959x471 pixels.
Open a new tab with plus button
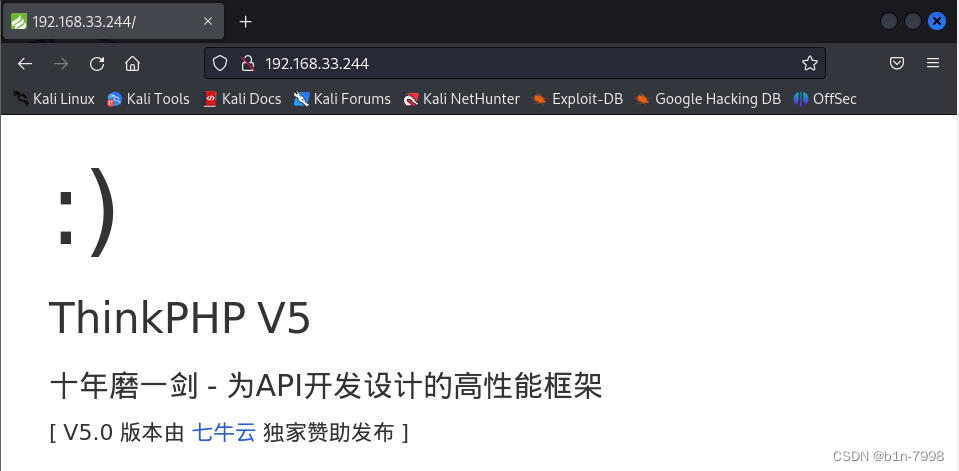[245, 21]
